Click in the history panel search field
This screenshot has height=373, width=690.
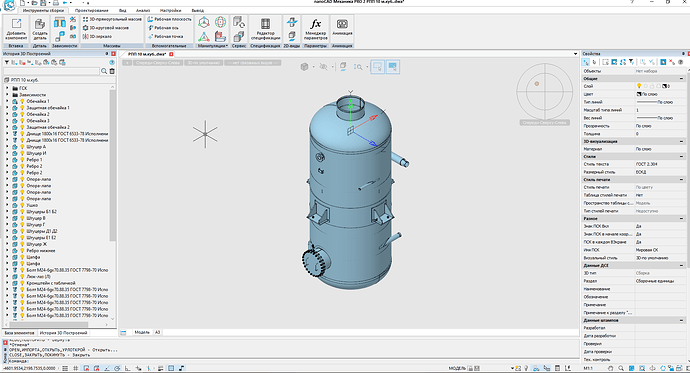pyautogui.click(x=51, y=71)
